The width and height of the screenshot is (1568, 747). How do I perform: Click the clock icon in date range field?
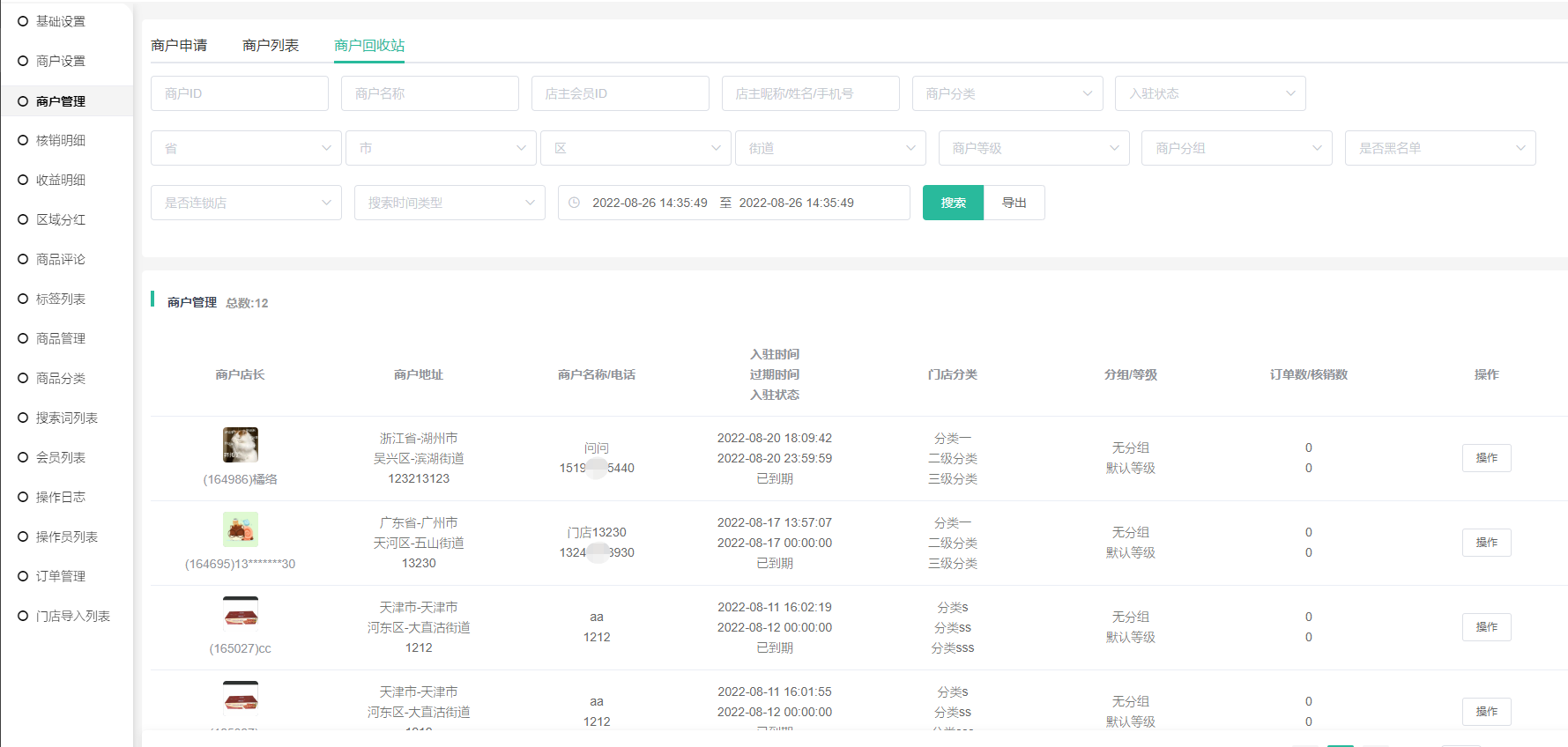coord(575,203)
